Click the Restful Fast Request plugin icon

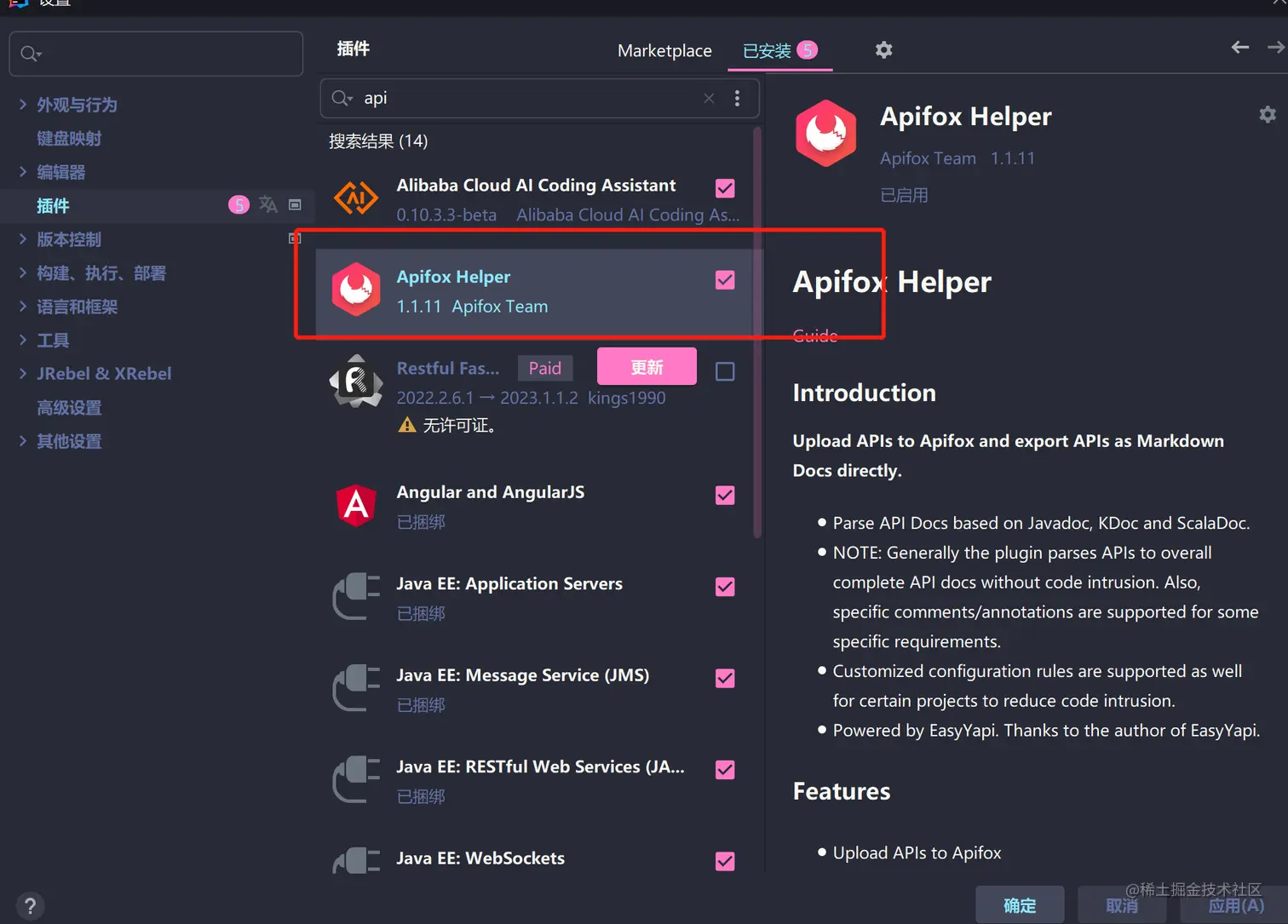[x=356, y=381]
